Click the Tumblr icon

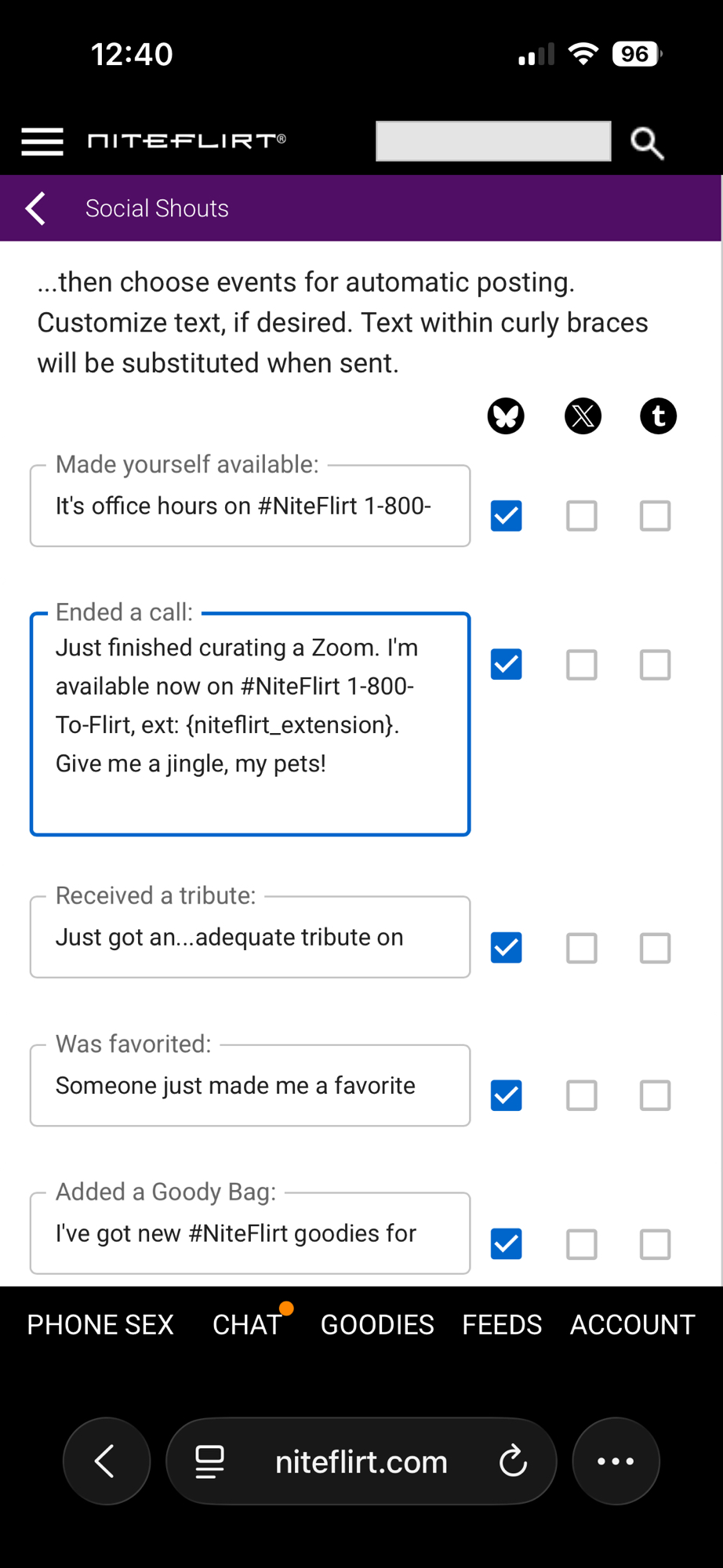click(x=658, y=416)
